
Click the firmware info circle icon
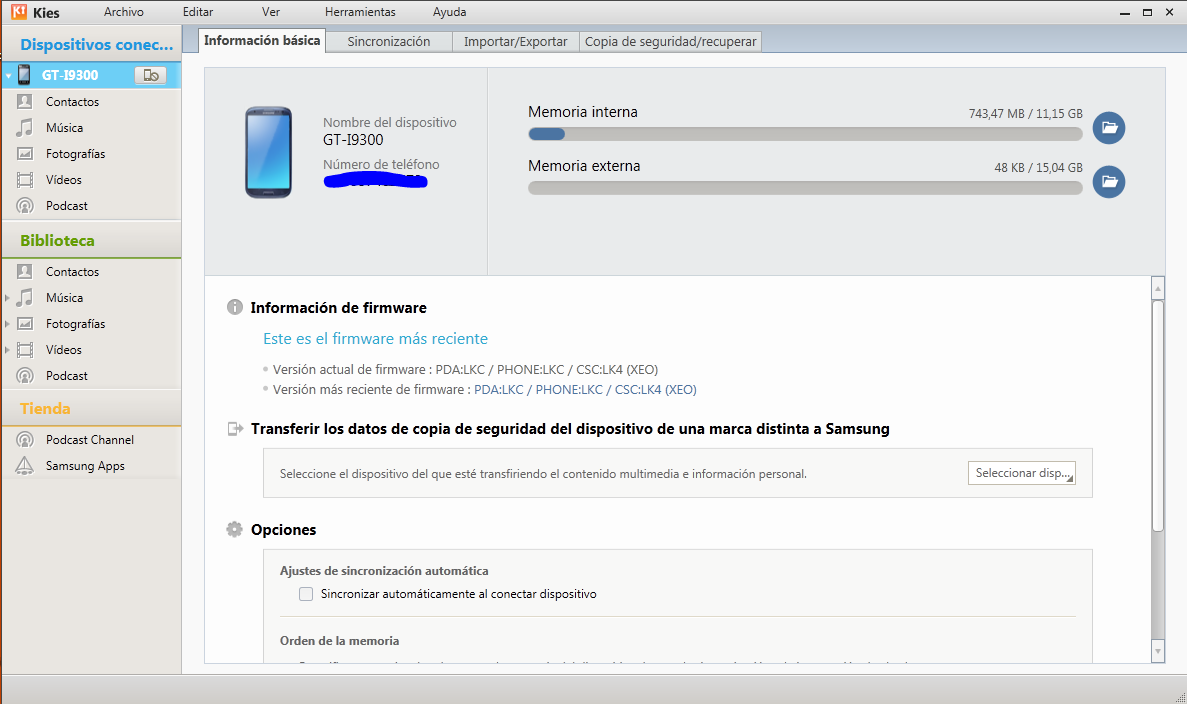[235, 307]
